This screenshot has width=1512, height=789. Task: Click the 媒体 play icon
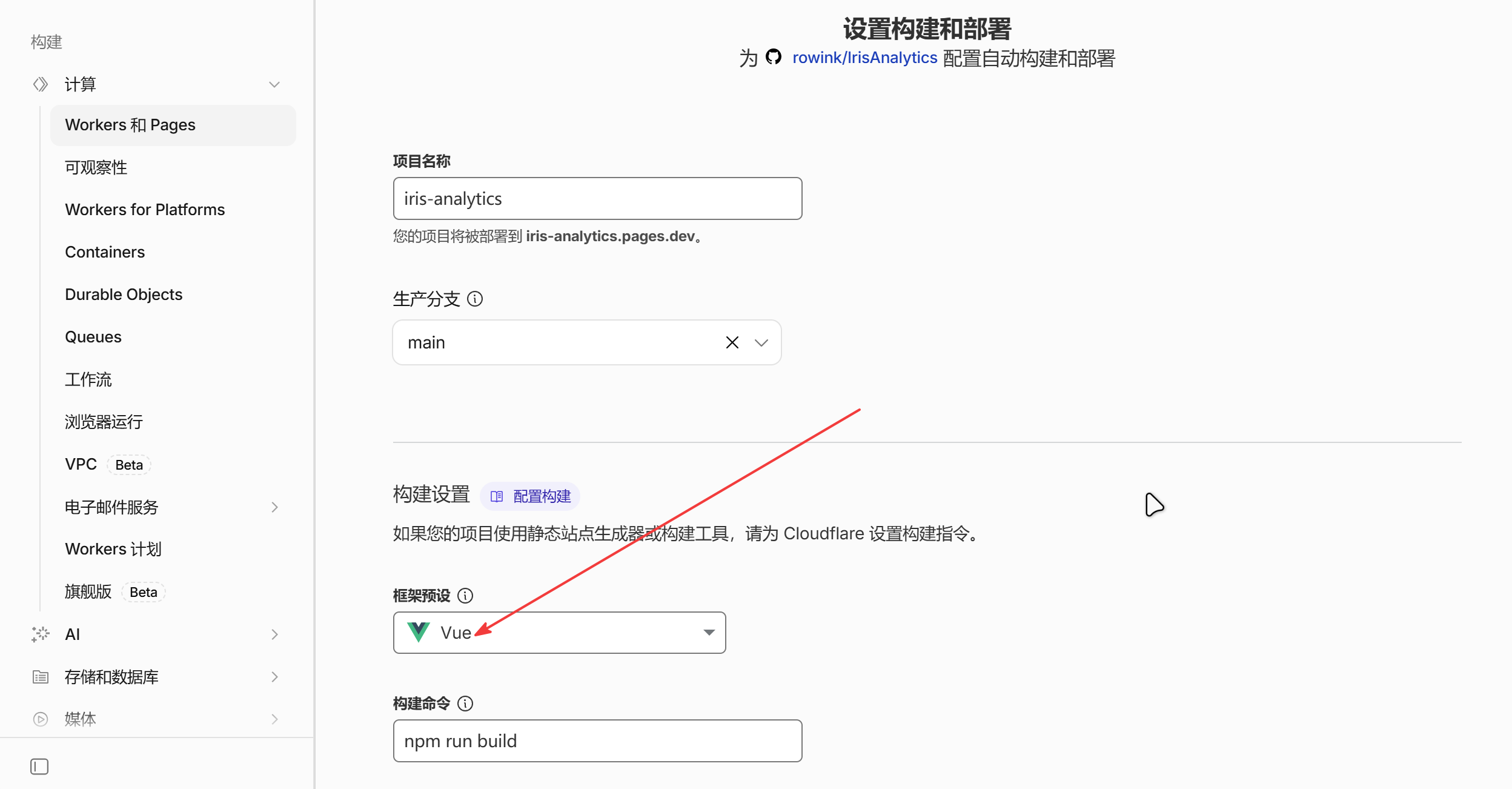(41, 719)
